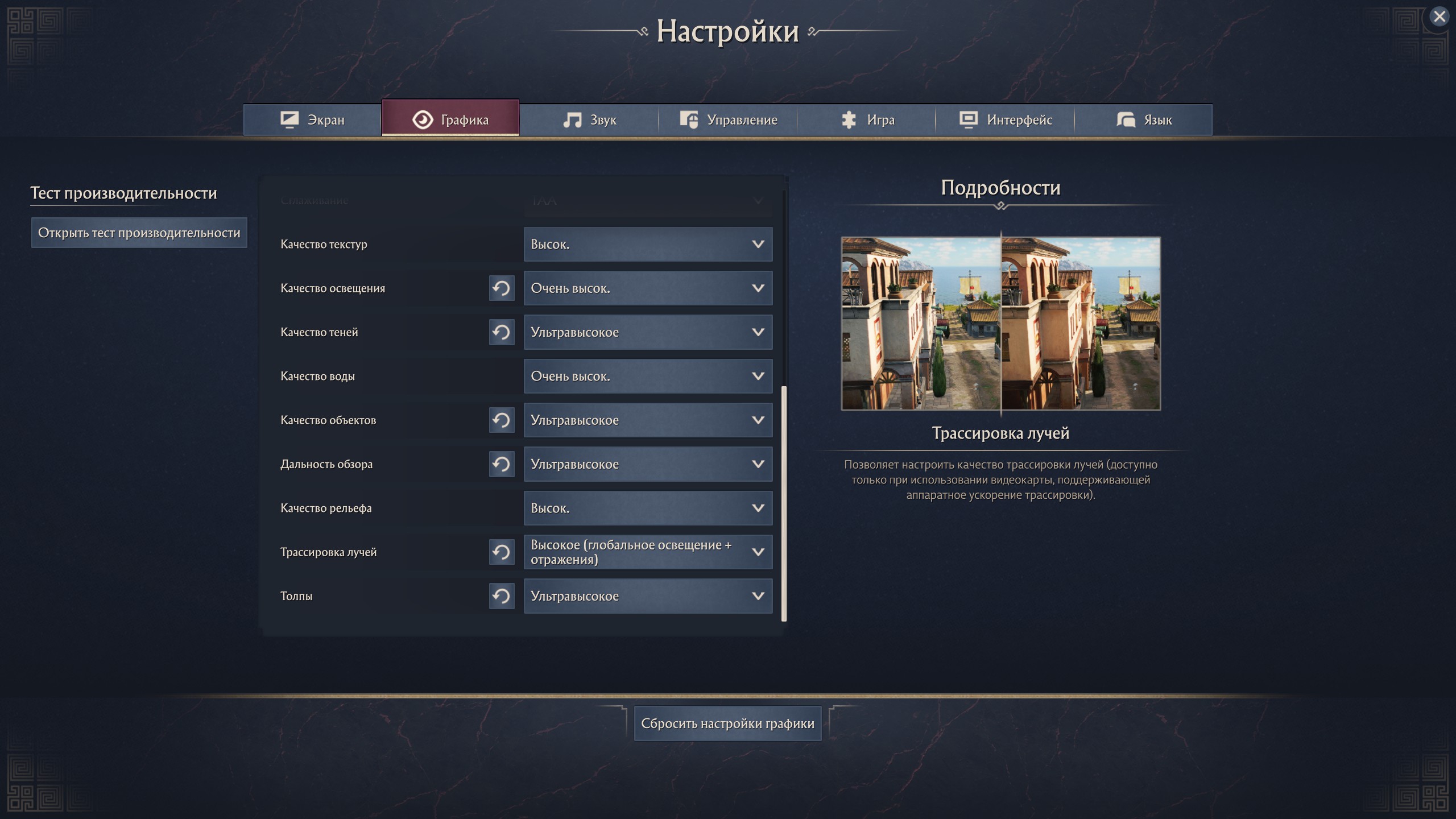Reset Трассировка лучей setting icon

(x=501, y=552)
